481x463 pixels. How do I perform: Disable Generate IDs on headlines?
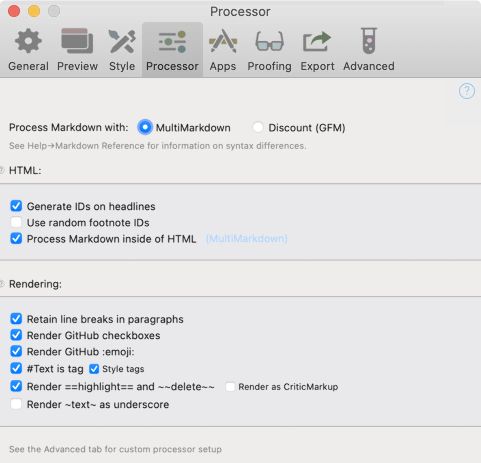[x=16, y=206]
